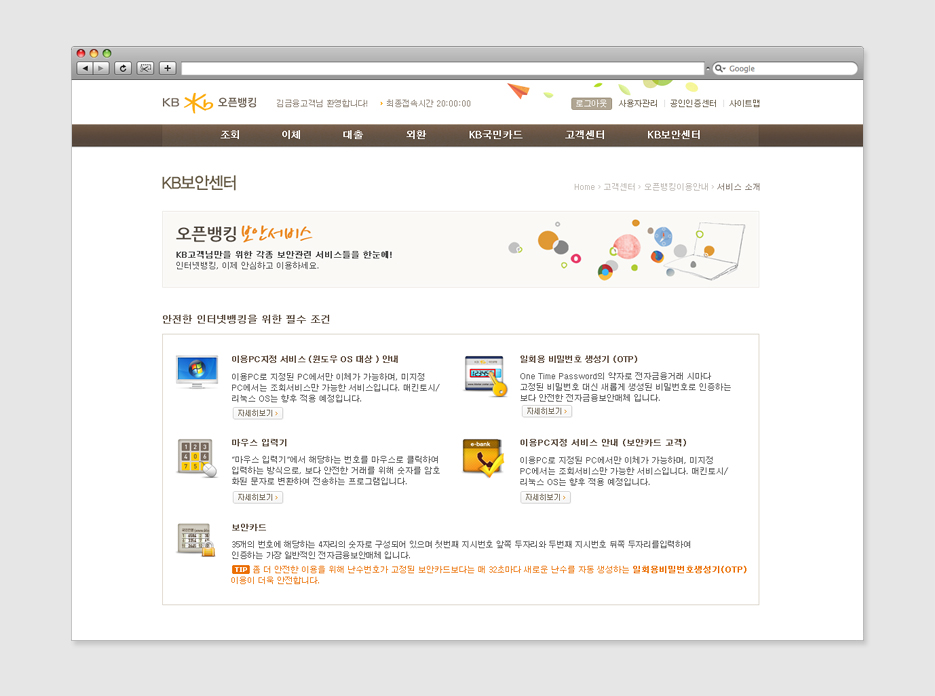Open the 사이트맵 link
The image size is (935, 696).
pyautogui.click(x=744, y=103)
